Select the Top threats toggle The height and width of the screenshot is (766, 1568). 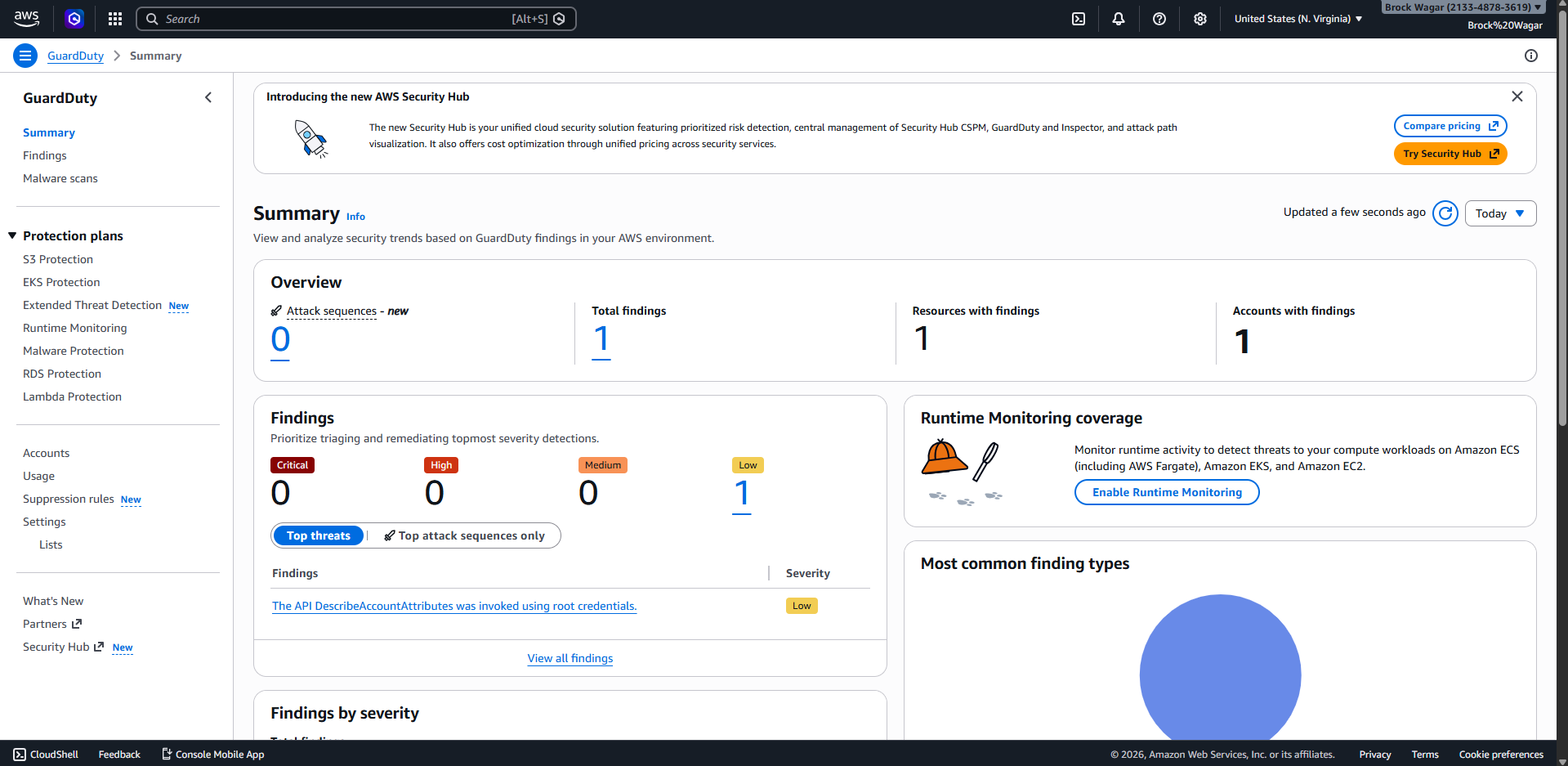pyautogui.click(x=318, y=535)
